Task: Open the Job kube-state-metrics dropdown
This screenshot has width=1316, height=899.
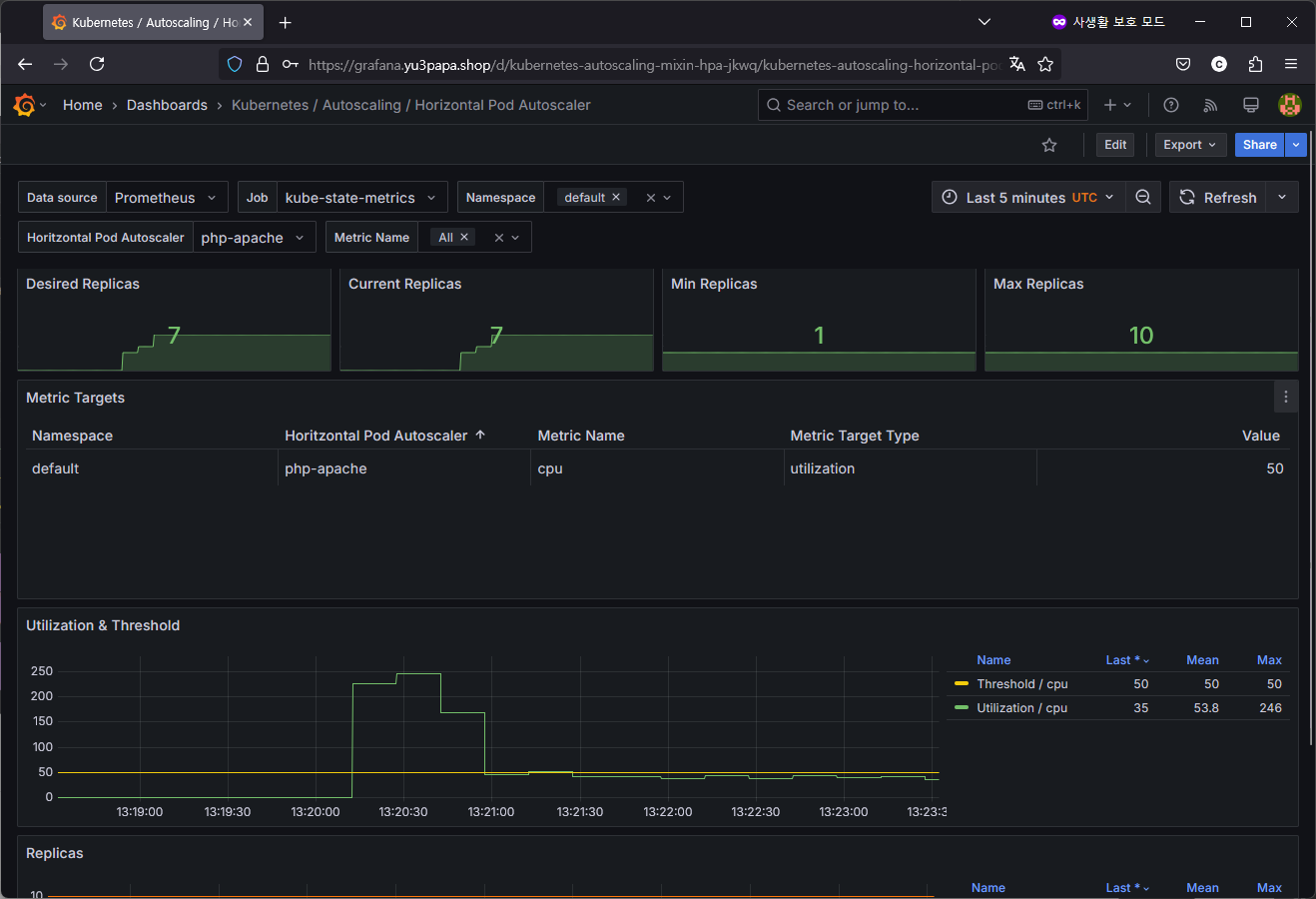Action: [362, 198]
